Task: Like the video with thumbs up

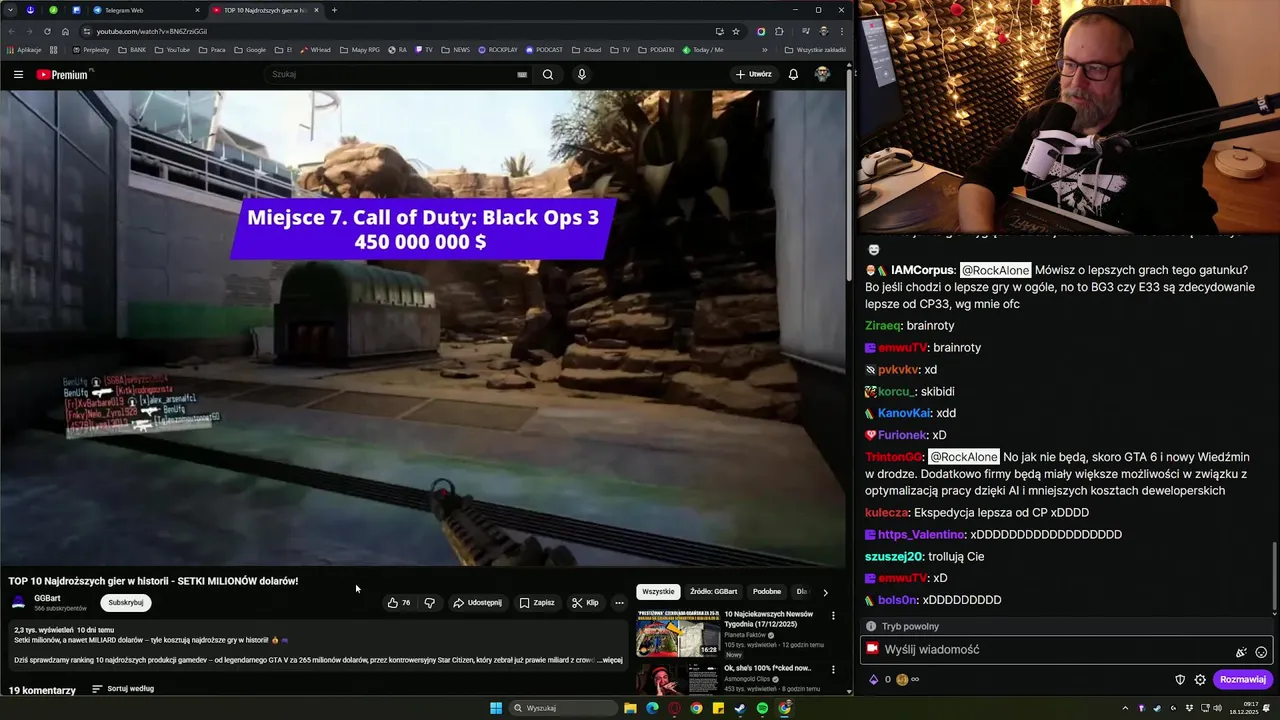Action: (399, 603)
